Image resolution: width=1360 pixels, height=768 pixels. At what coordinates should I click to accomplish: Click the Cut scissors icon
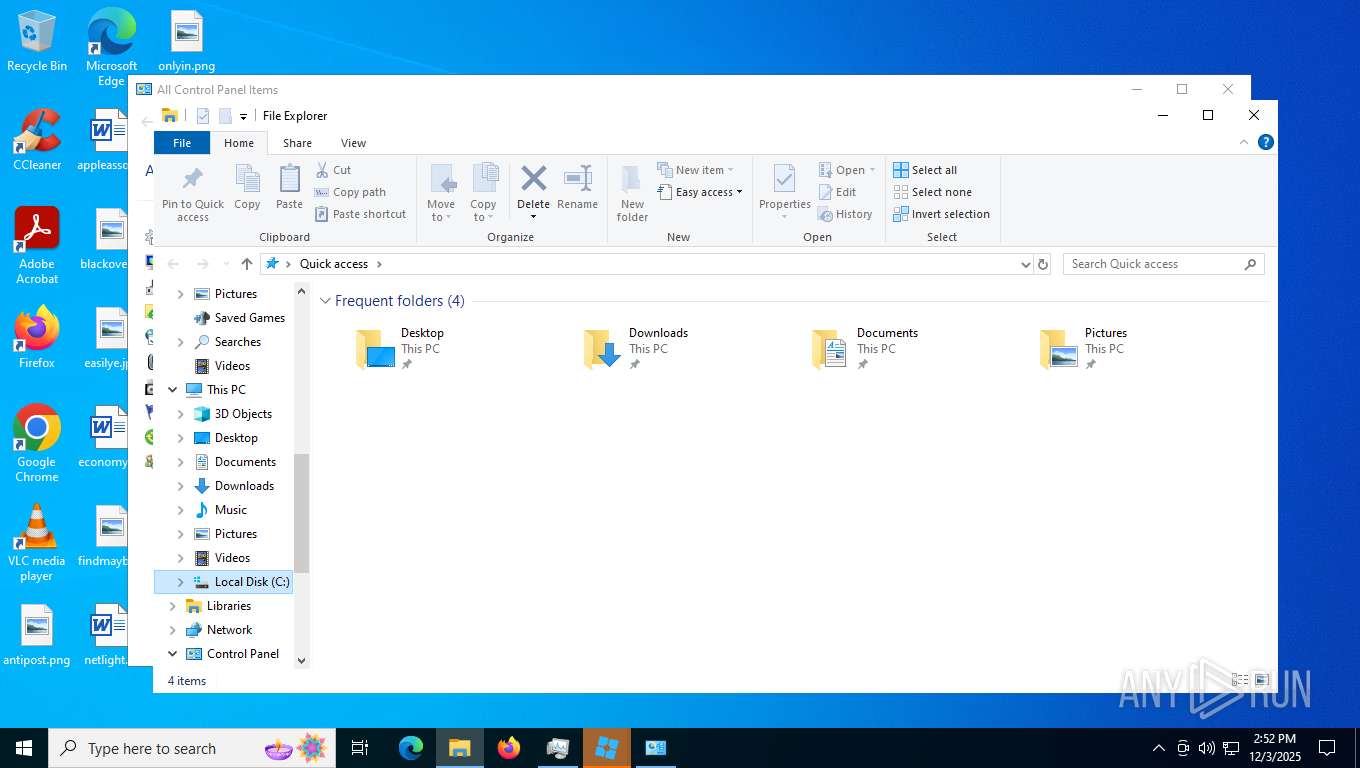[322, 170]
